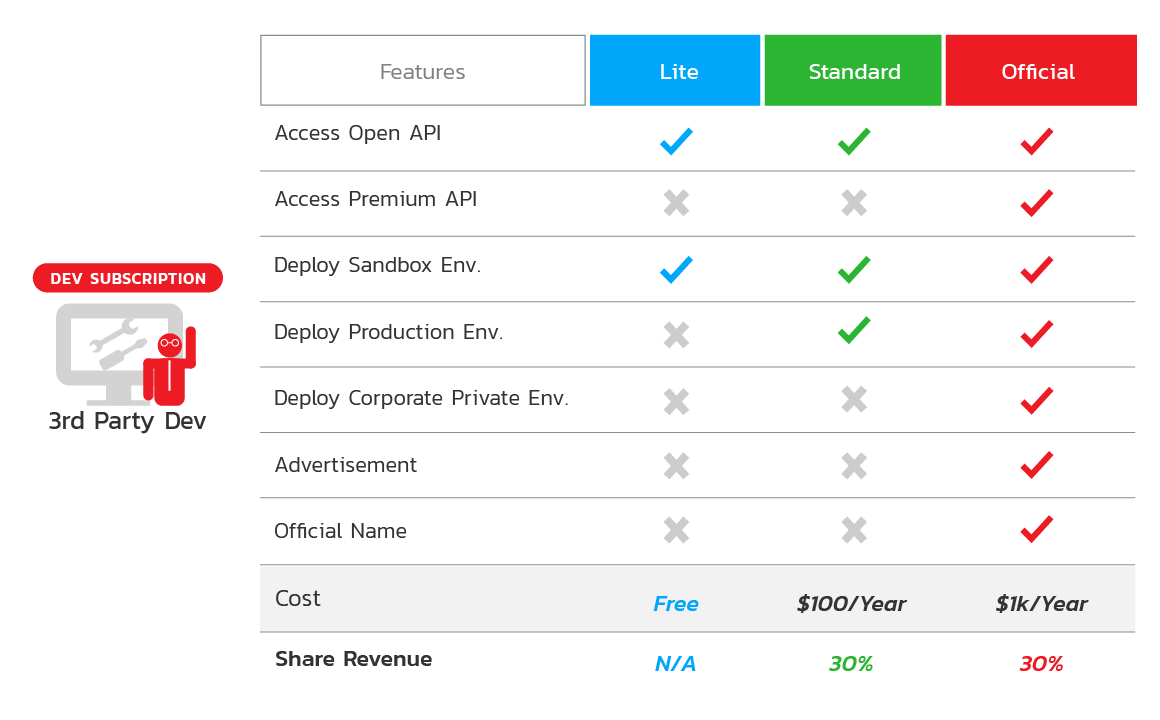Select the red Official plan header
The height and width of the screenshot is (720, 1160).
point(1041,70)
